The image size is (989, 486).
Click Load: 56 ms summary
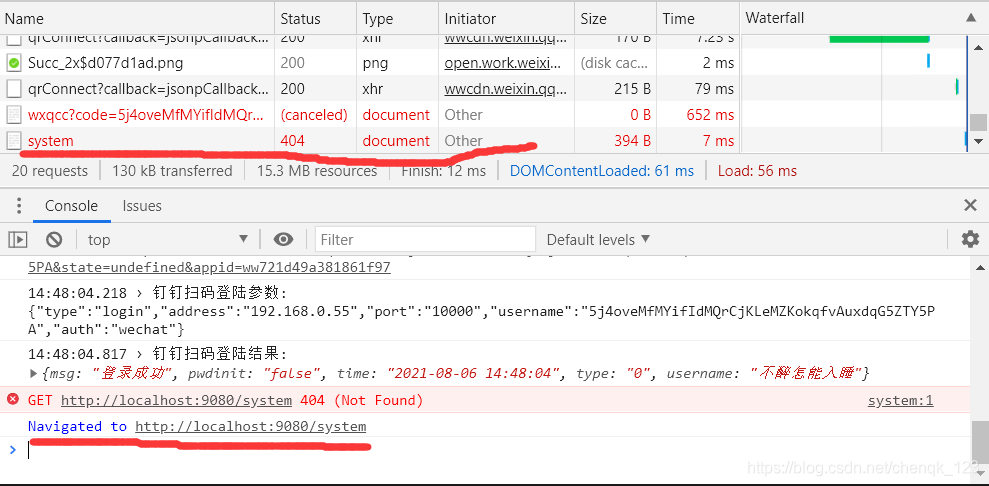point(758,171)
